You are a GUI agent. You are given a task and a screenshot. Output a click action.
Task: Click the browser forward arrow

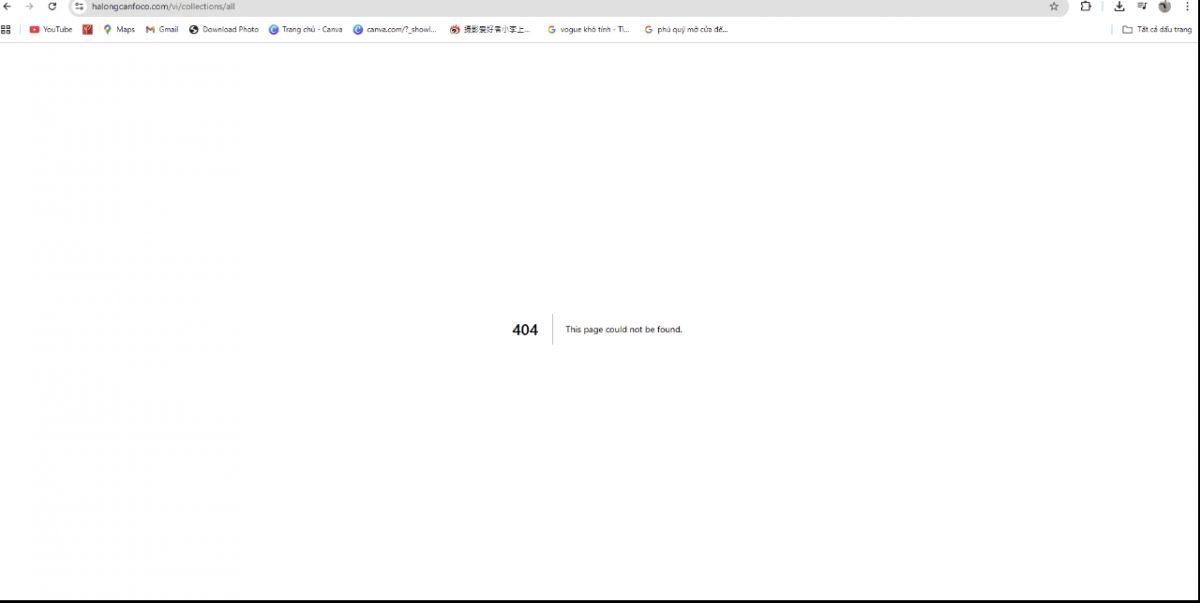tap(30, 6)
